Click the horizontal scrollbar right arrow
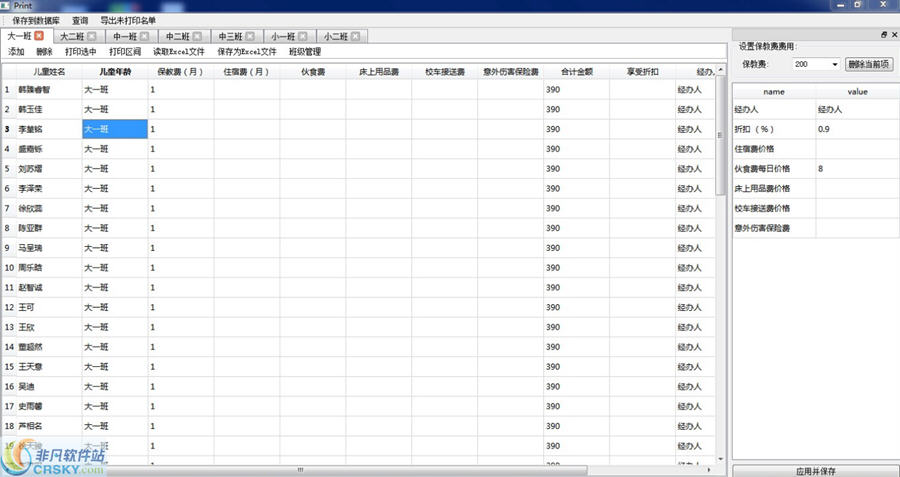 [x=709, y=470]
